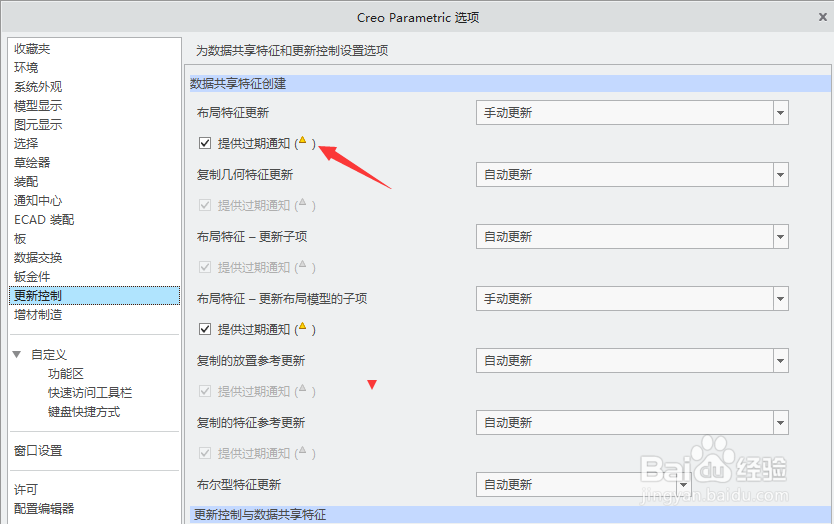Uncheck 提供过期通知 under 布局特征更新

pos(205,143)
